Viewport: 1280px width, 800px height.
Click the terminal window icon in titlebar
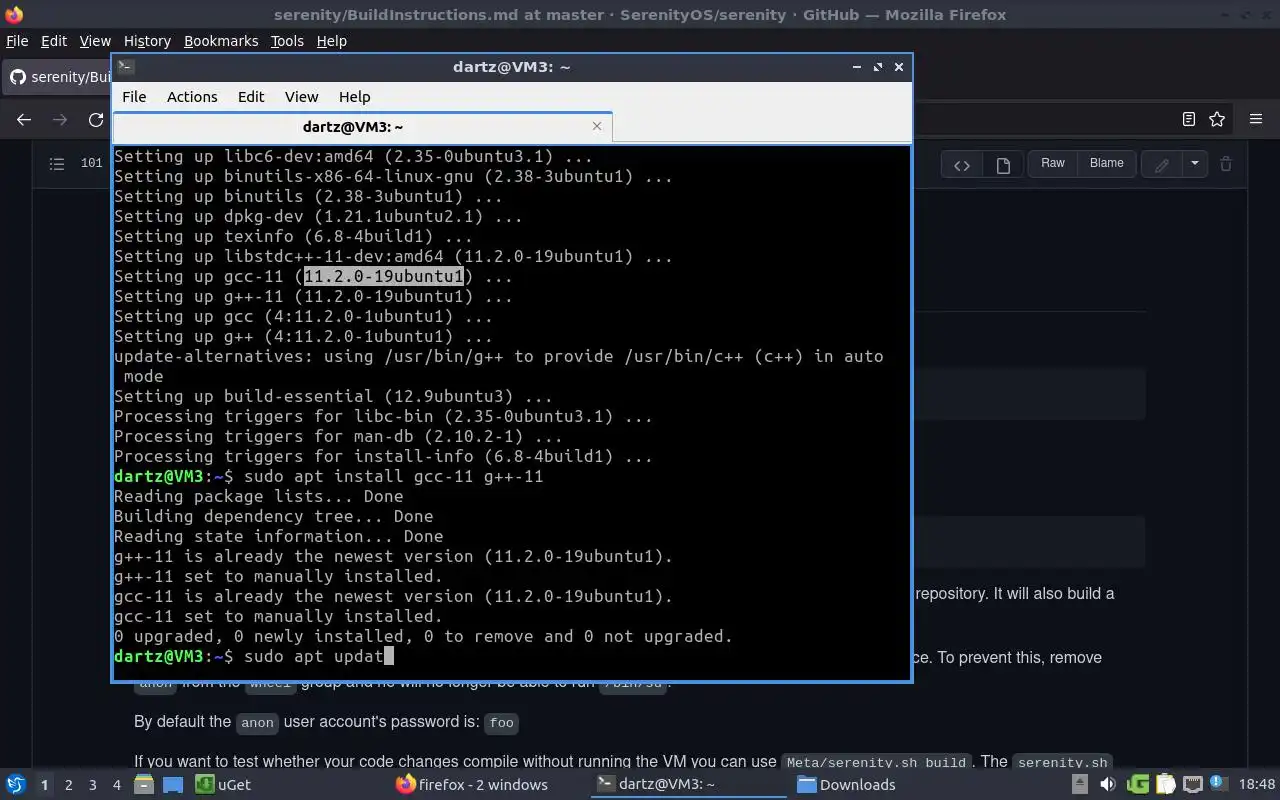pos(125,67)
